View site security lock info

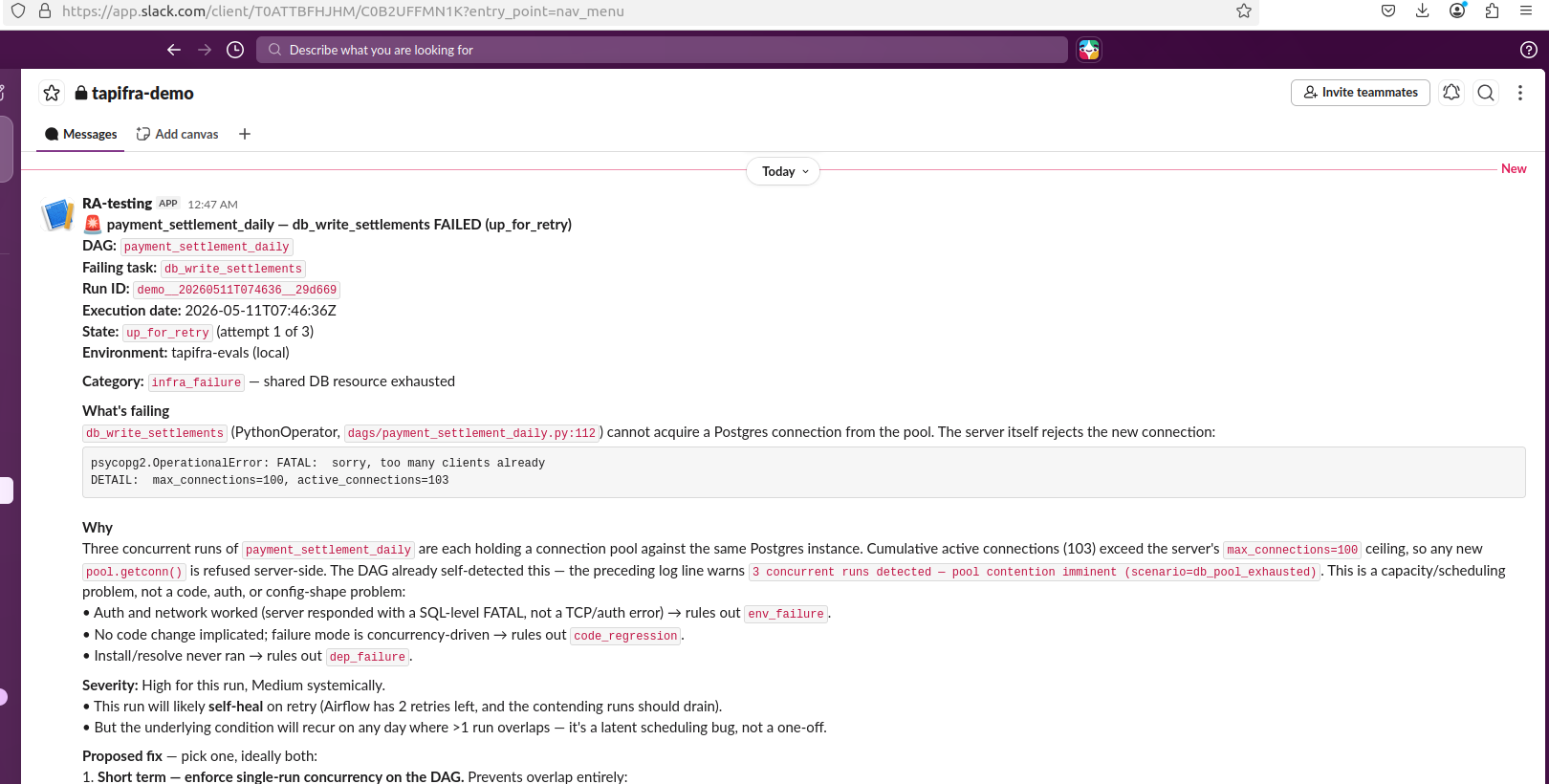pos(45,11)
